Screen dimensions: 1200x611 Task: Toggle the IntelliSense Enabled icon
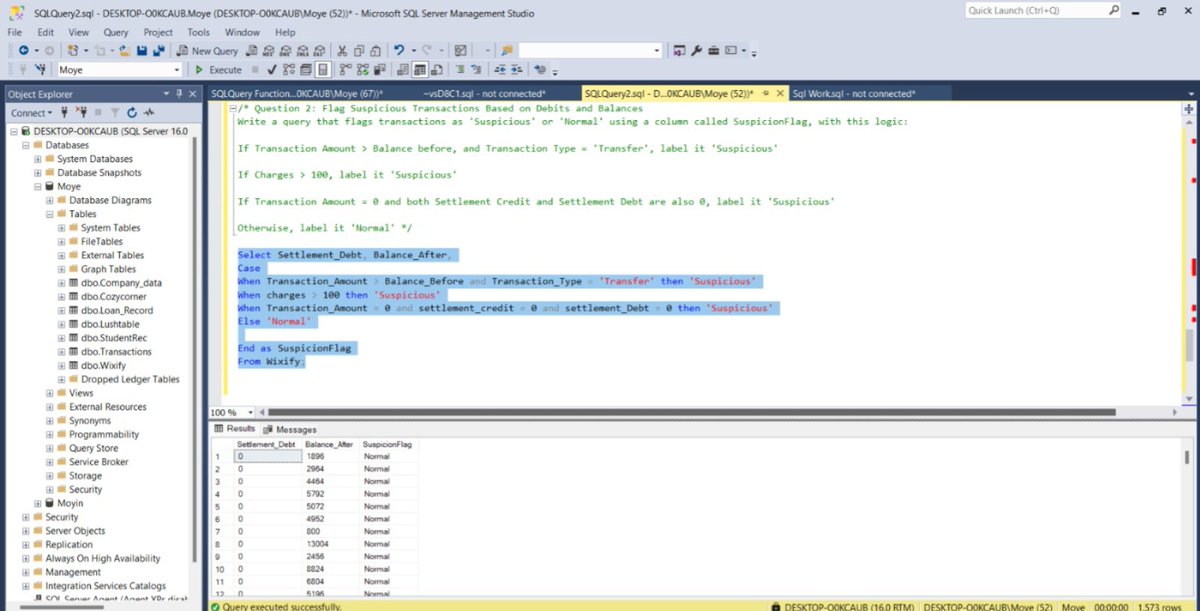click(323, 70)
